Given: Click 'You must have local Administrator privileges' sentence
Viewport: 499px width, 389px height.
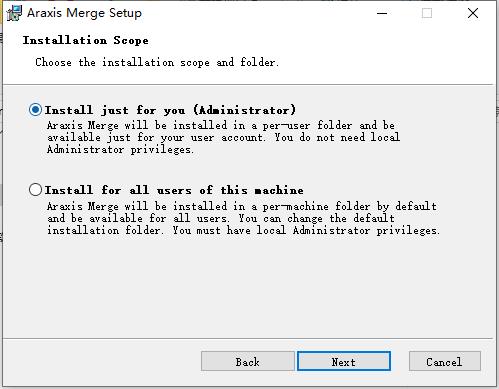Looking at the screenshot, I should pyautogui.click(x=306, y=230).
